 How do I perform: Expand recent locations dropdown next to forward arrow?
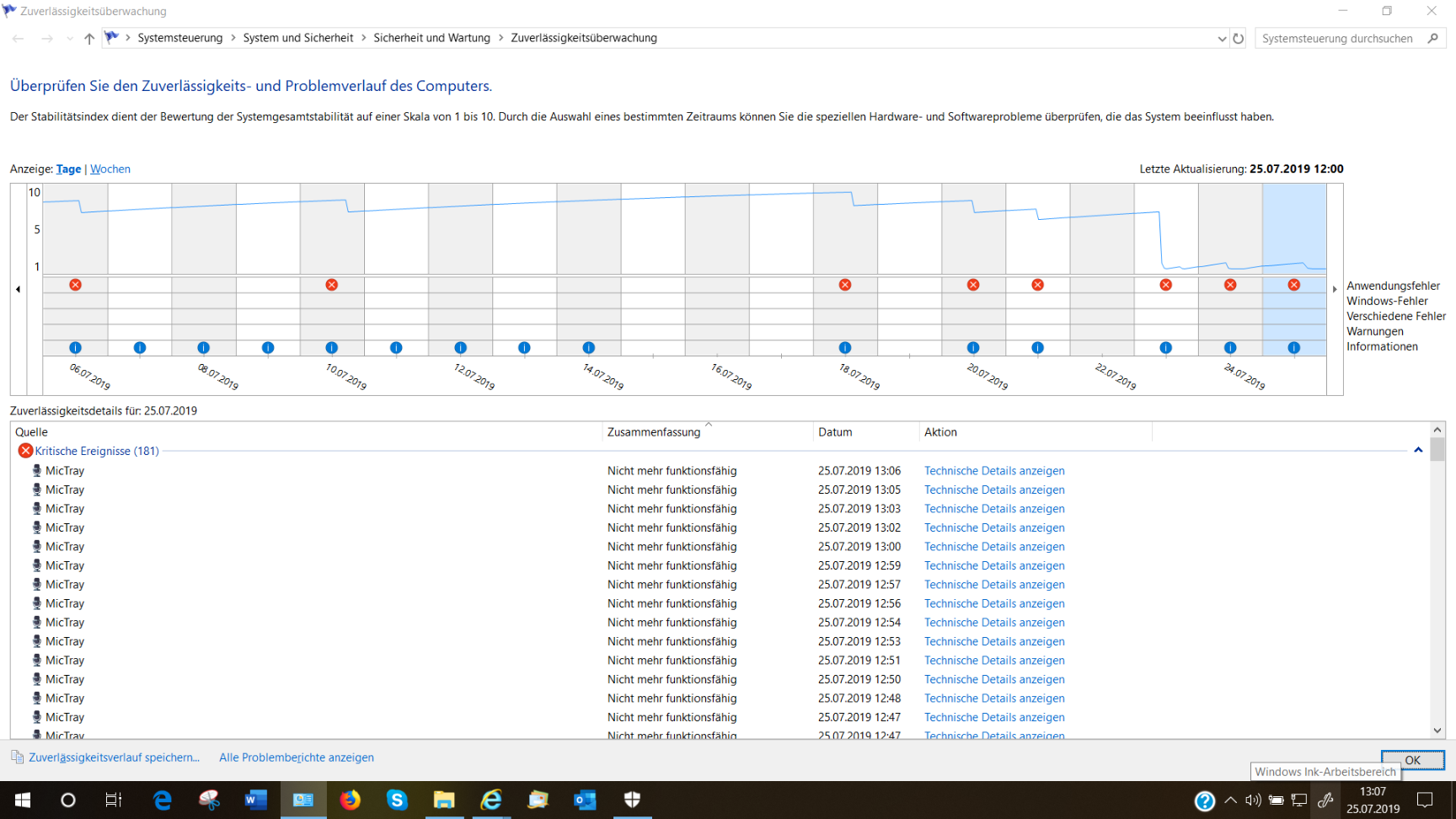pyautogui.click(x=69, y=39)
